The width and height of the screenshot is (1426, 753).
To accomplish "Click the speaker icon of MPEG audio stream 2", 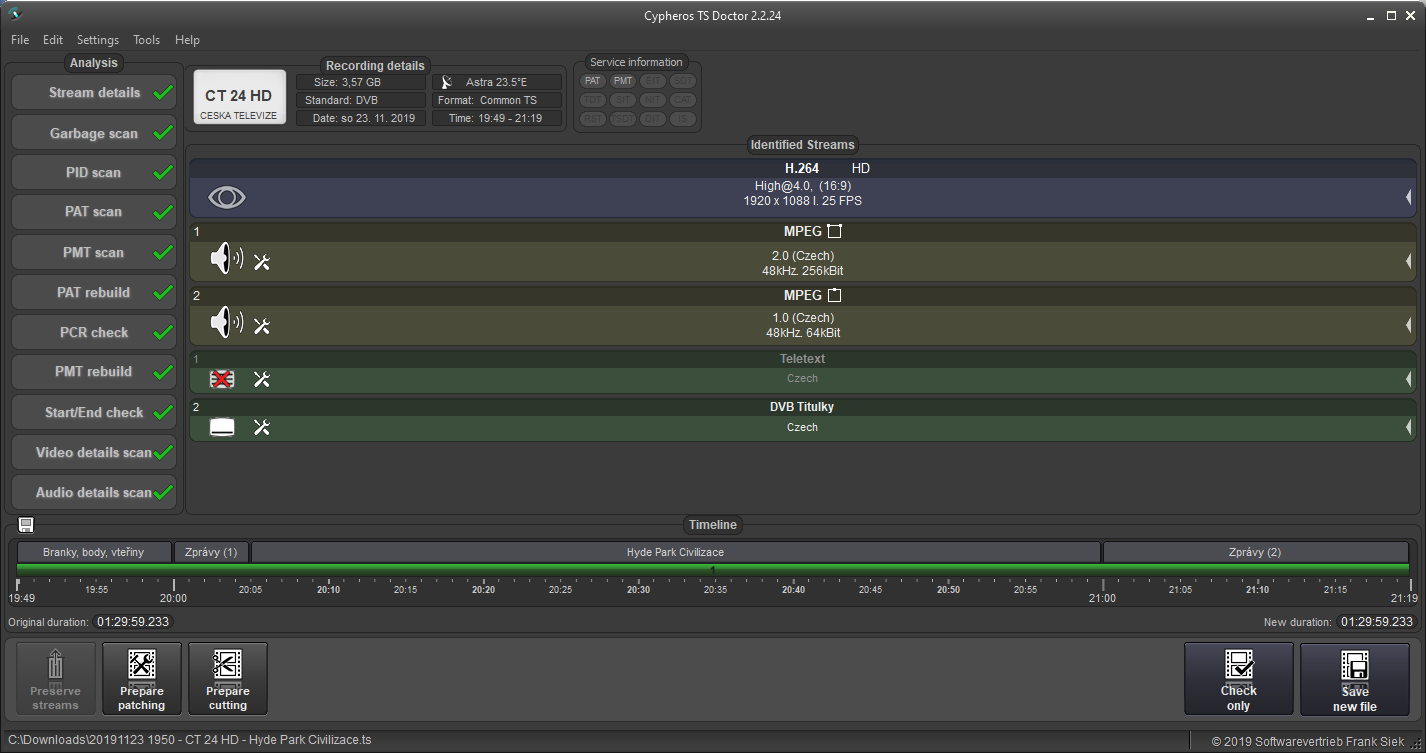I will tap(226, 324).
